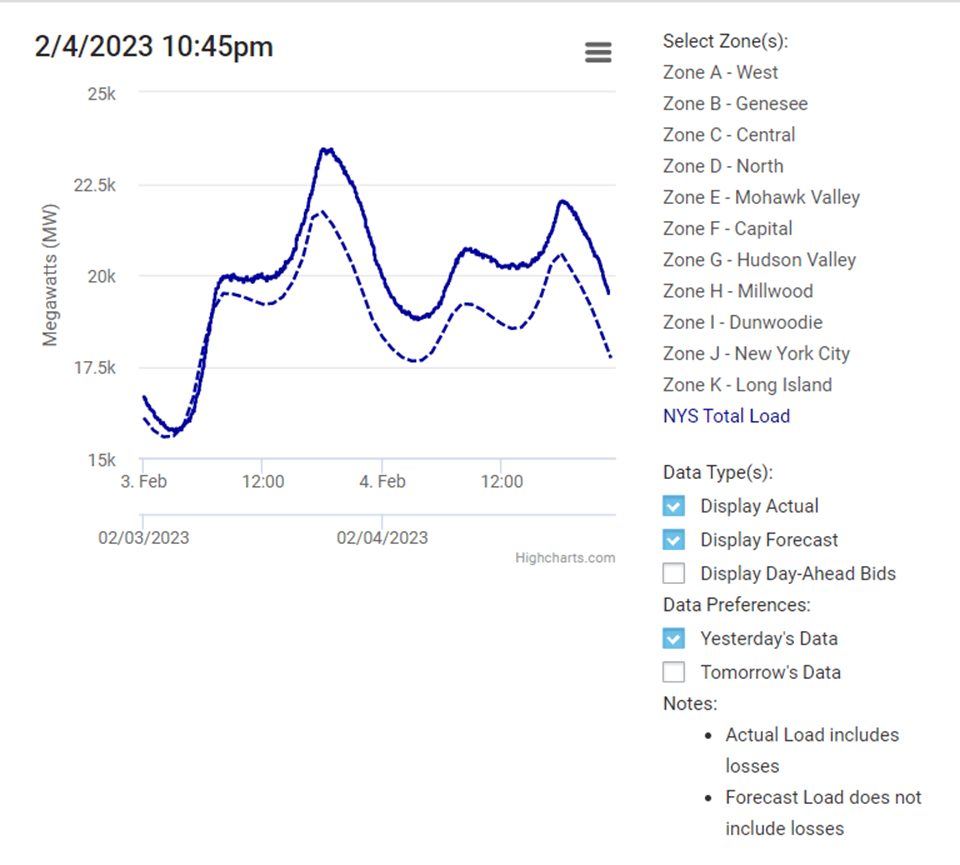This screenshot has width=960, height=865.
Task: Pick Zone D - North
Action: 723,166
